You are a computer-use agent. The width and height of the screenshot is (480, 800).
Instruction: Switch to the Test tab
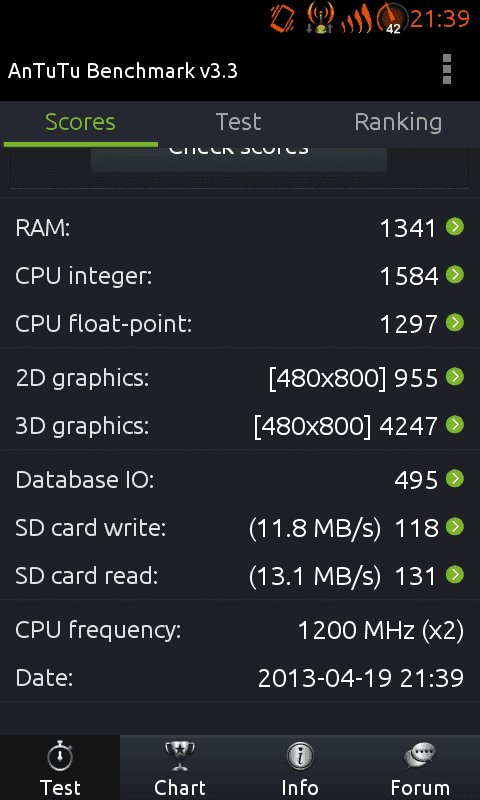(x=238, y=122)
